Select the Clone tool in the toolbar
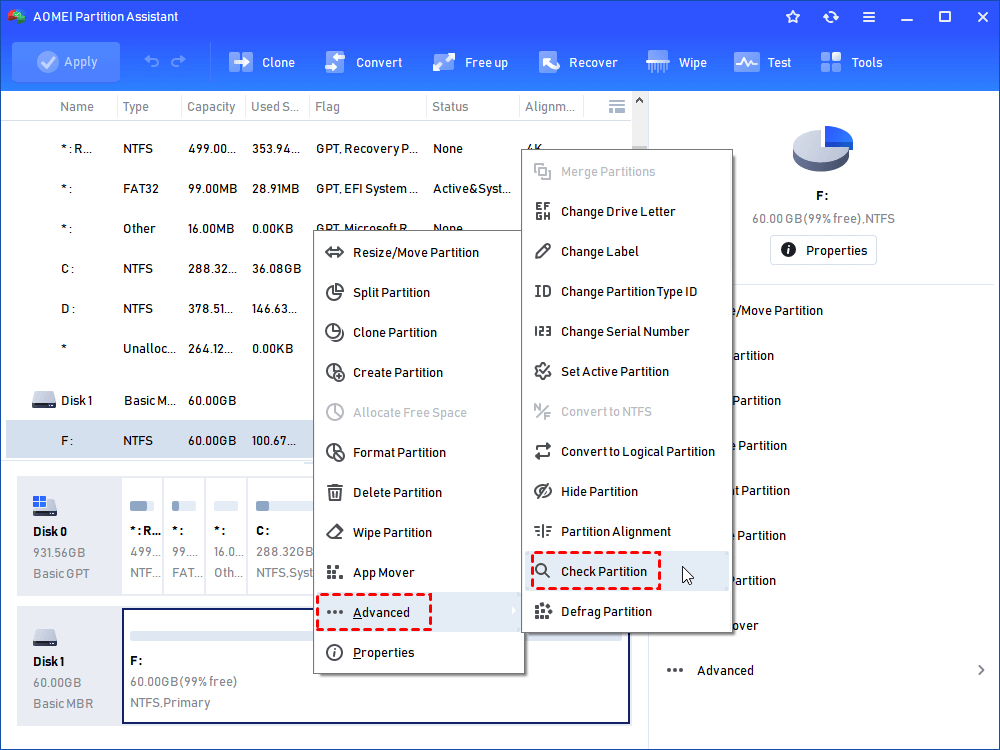1000x750 pixels. pyautogui.click(x=262, y=62)
